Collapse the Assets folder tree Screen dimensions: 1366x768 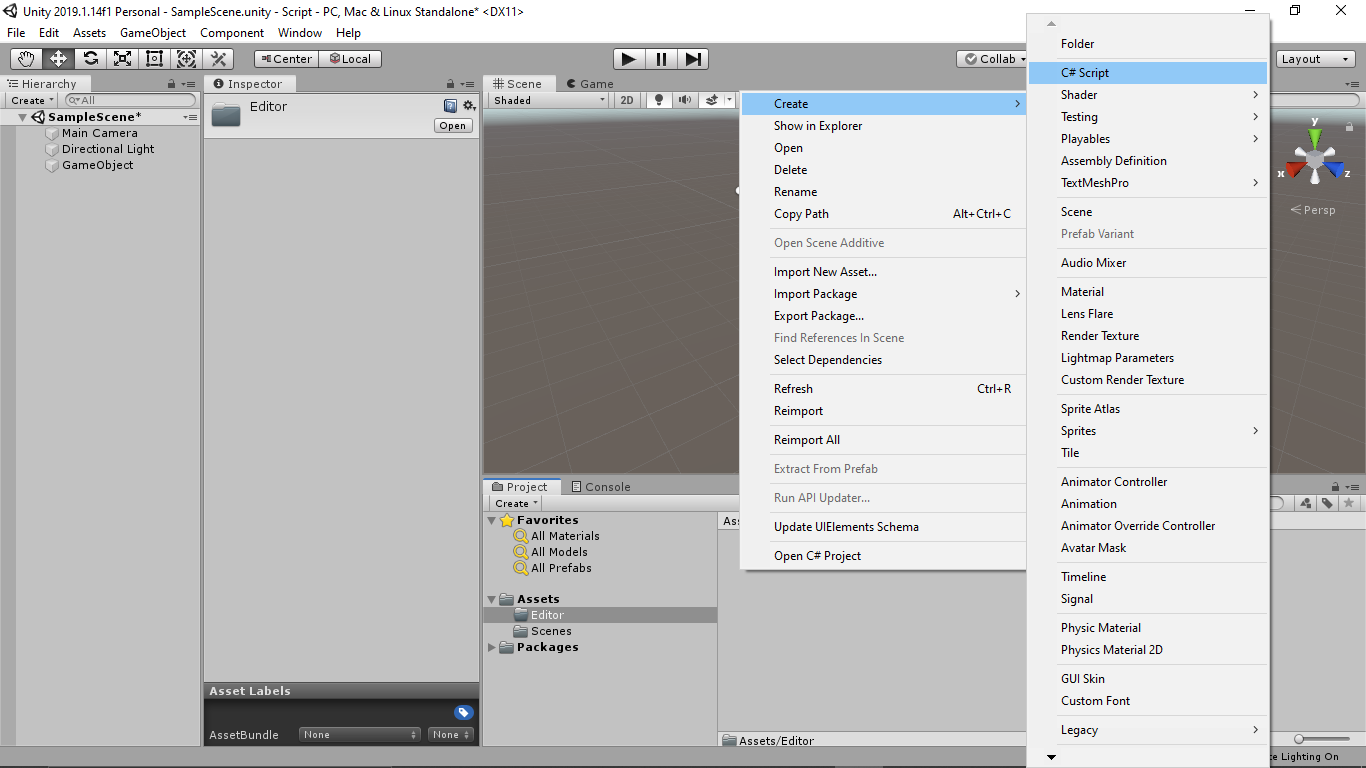[x=492, y=599]
